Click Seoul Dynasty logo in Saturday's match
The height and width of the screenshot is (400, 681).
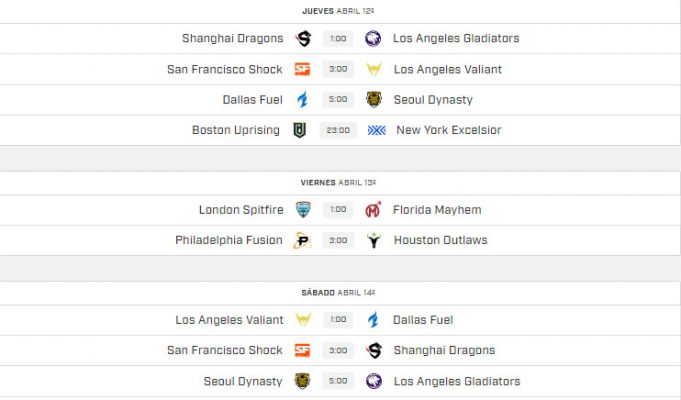click(x=302, y=381)
